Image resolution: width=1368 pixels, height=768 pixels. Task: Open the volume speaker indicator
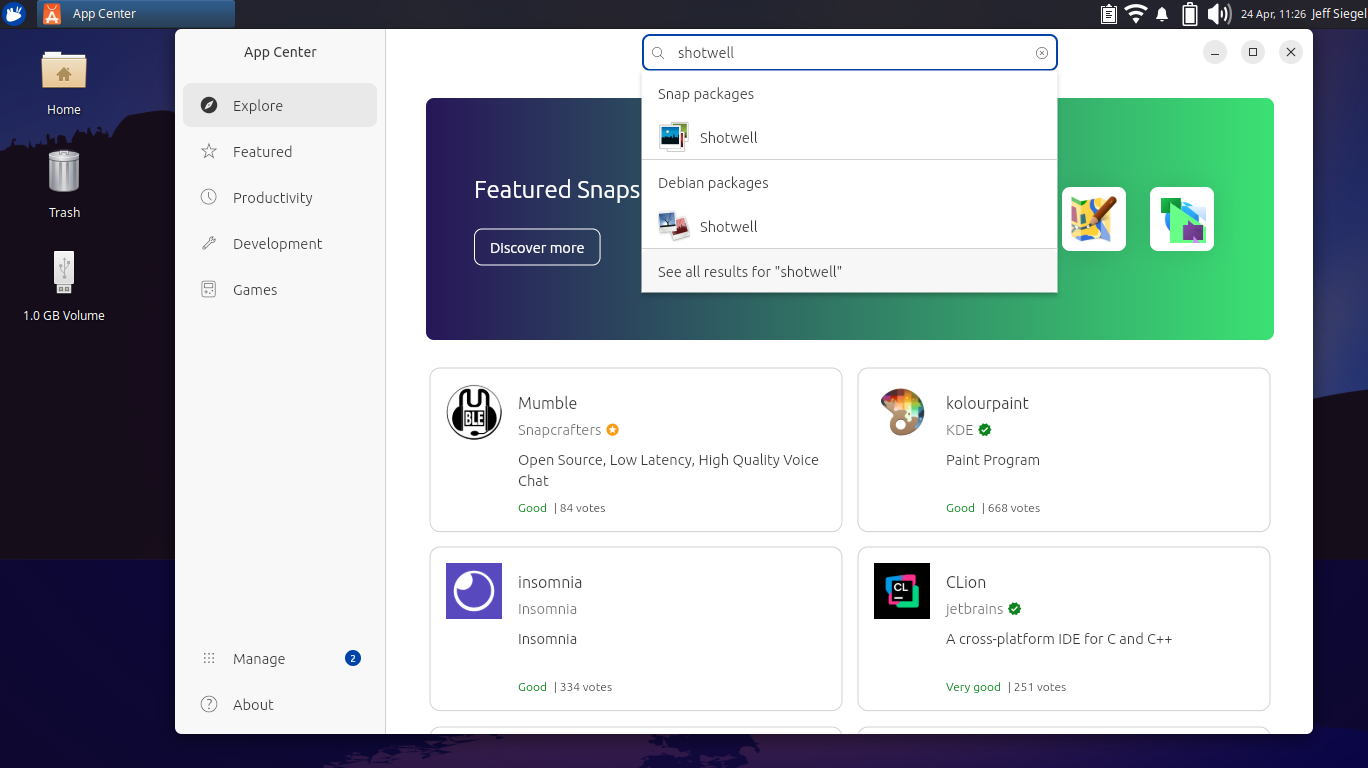1218,14
